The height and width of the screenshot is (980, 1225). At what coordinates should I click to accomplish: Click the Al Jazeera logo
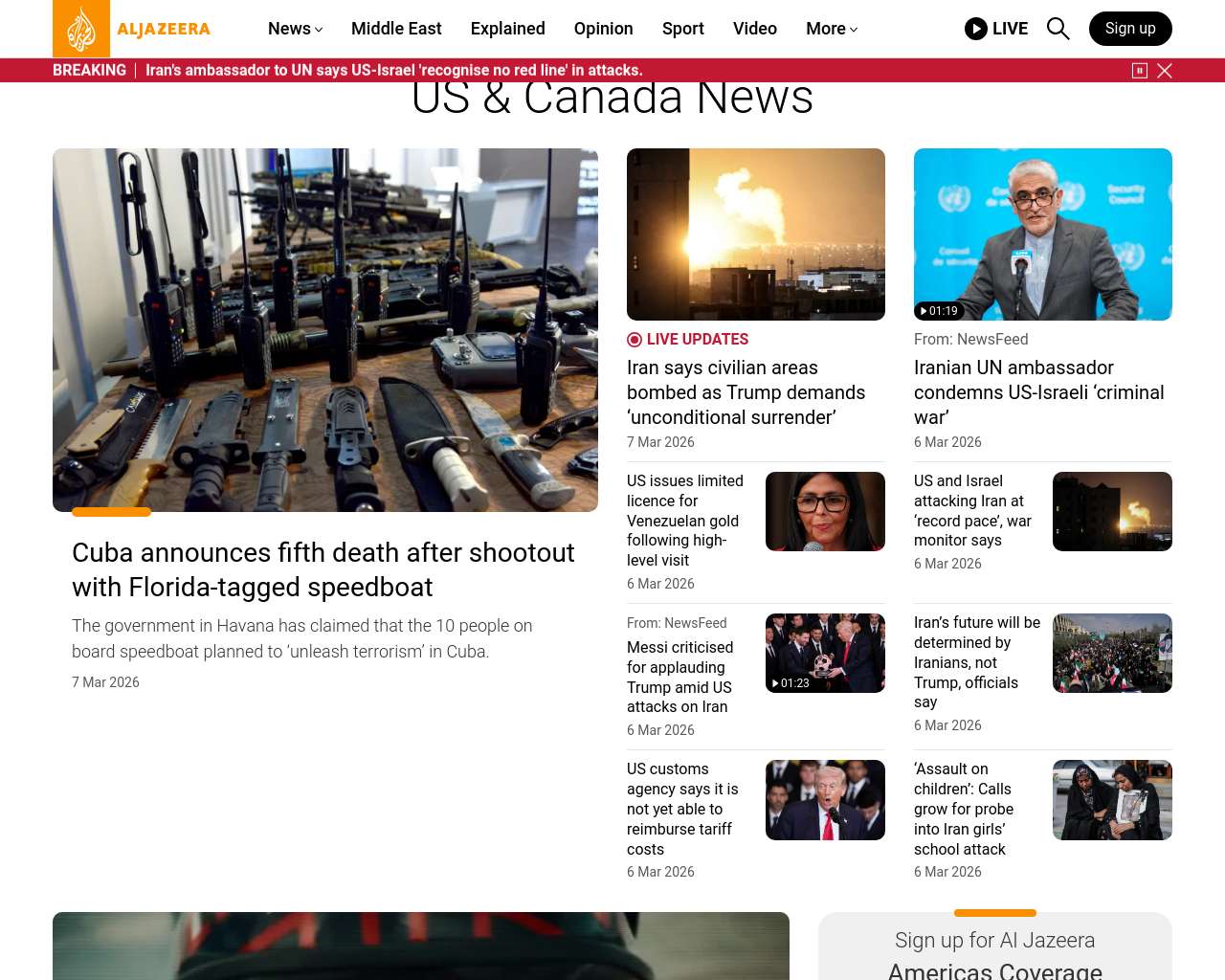(x=132, y=29)
